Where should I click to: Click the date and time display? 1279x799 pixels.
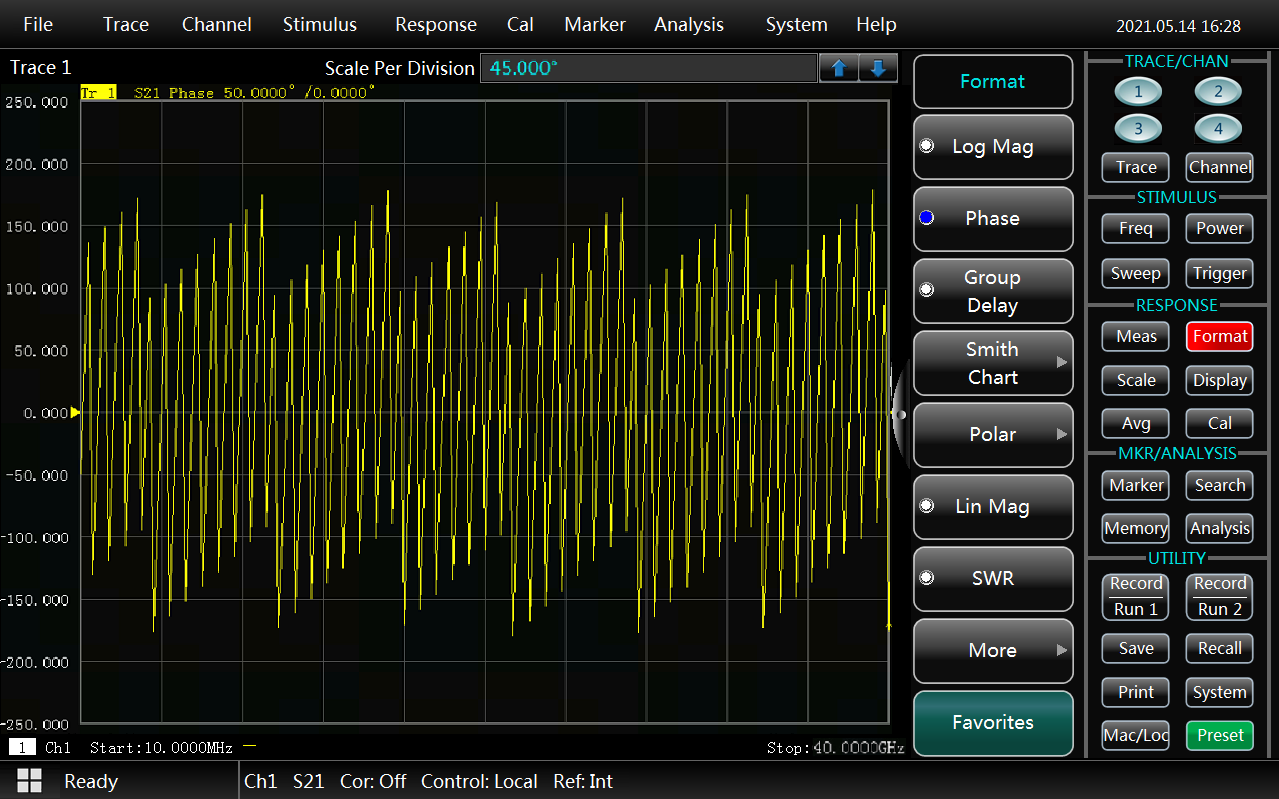tap(1178, 26)
